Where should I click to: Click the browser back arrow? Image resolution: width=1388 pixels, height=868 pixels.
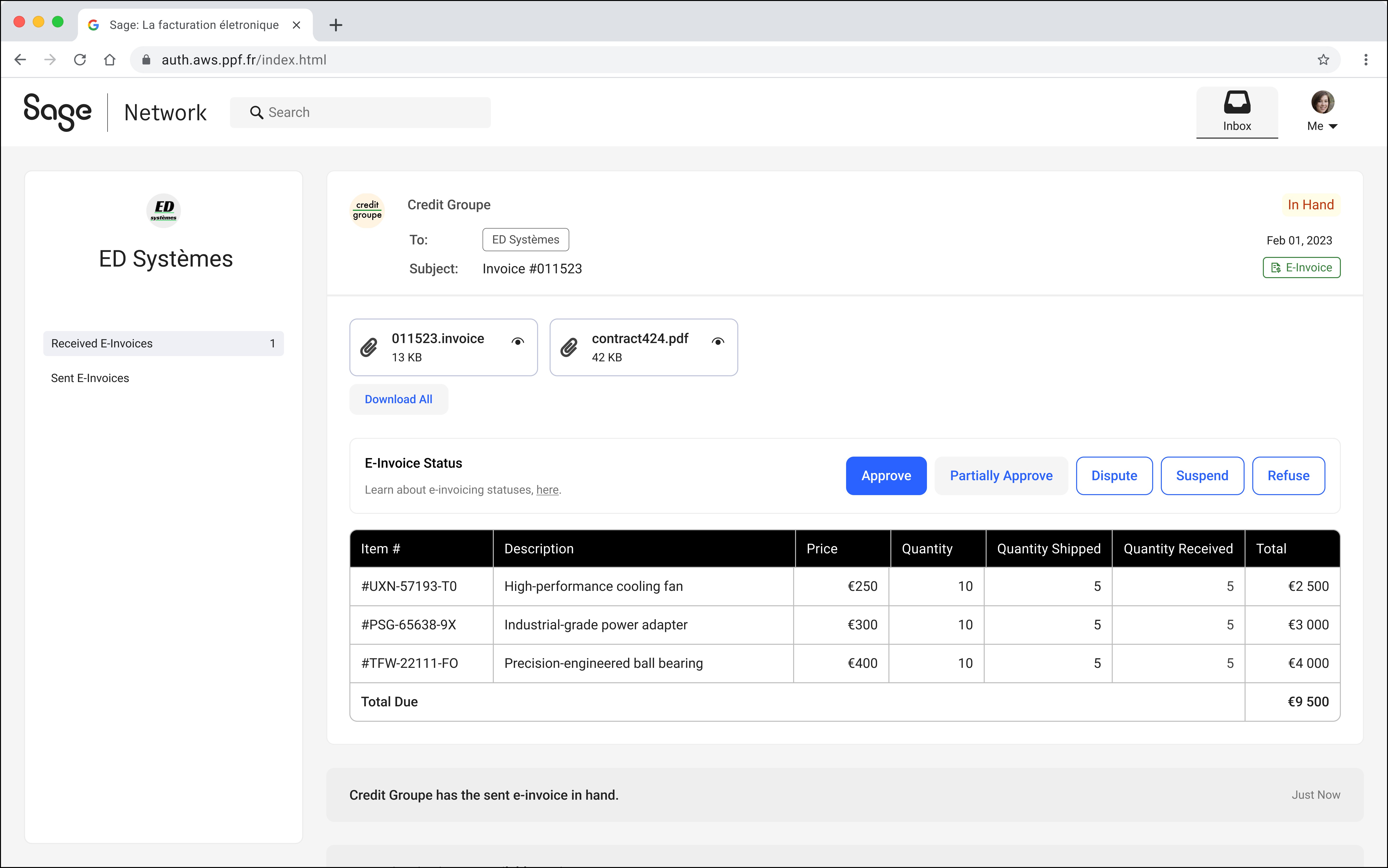click(x=21, y=60)
